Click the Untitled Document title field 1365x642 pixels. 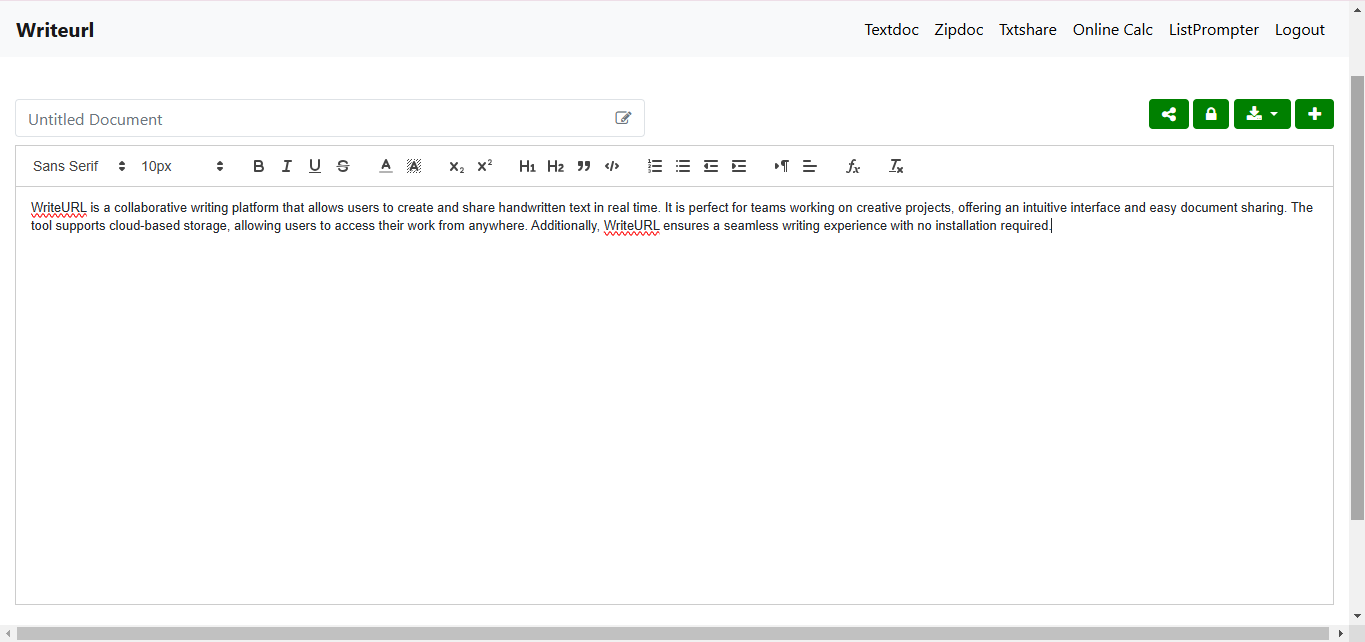[330, 118]
